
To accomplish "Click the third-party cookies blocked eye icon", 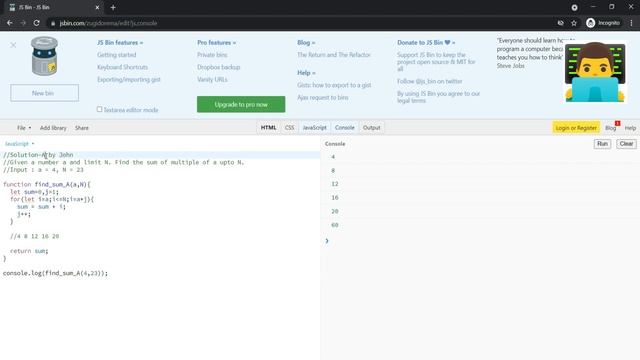I will tap(561, 23).
